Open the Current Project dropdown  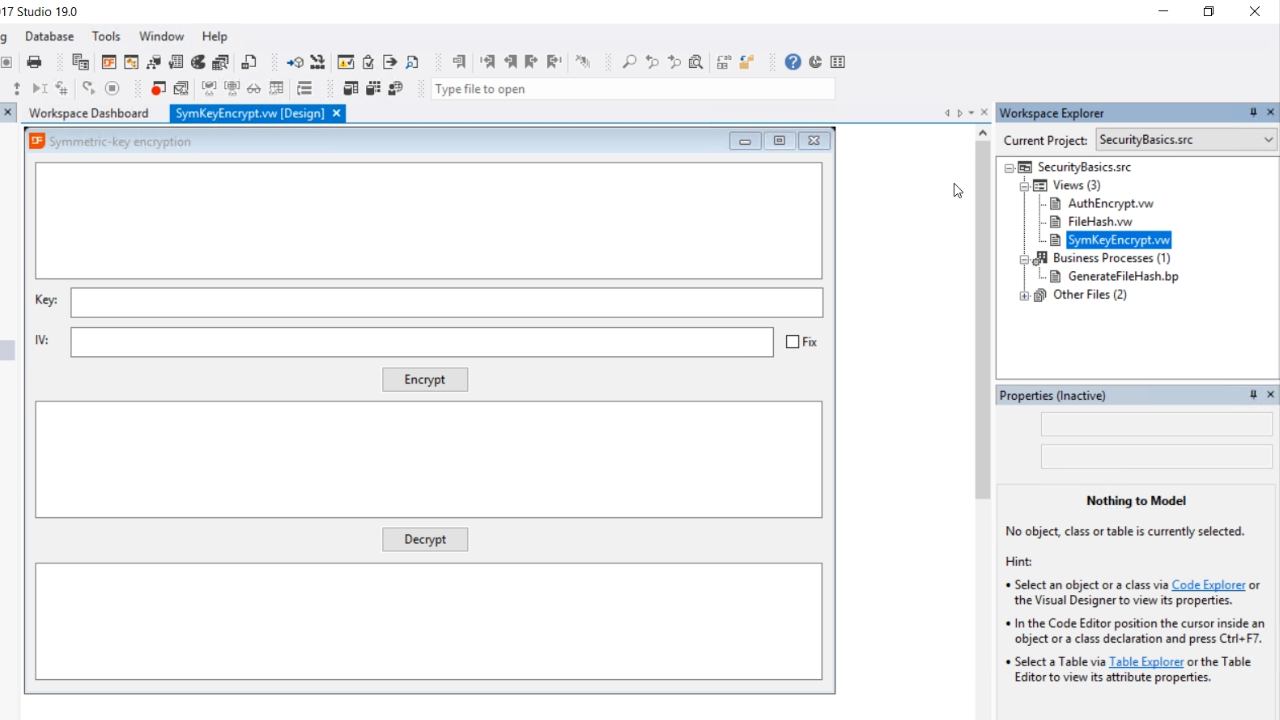pyautogui.click(x=1268, y=140)
